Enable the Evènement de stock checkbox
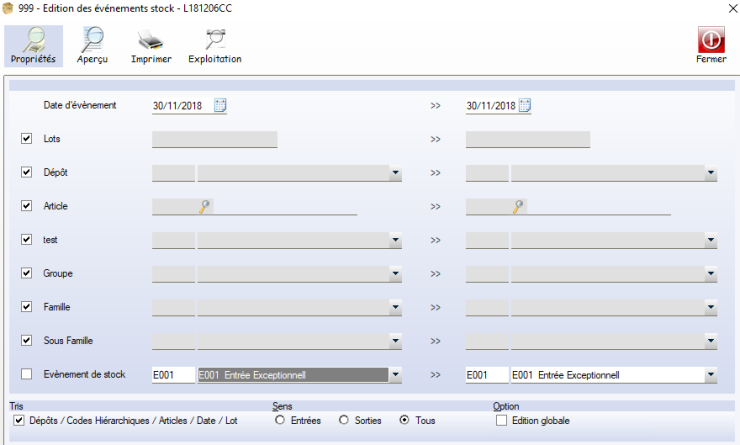Viewport: 740px width, 445px height. click(27, 375)
